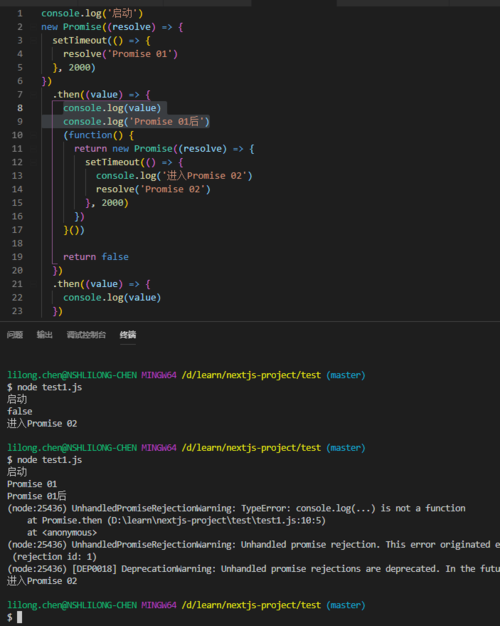Viewport: 500px width, 626px height.
Task: Click line number 23 in gutter
Action: coord(17,311)
